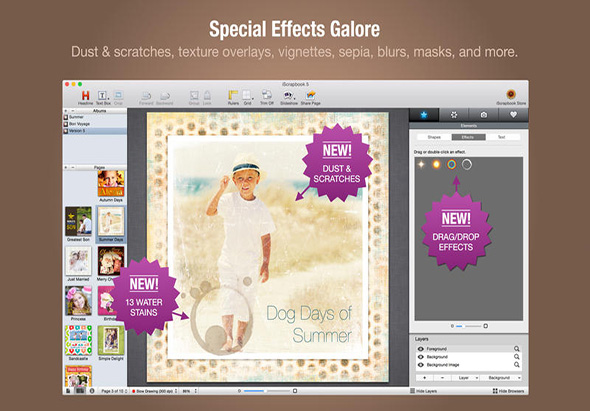The width and height of the screenshot is (590, 411).
Task: Open the Just Married page thumbnail
Action: tap(78, 261)
